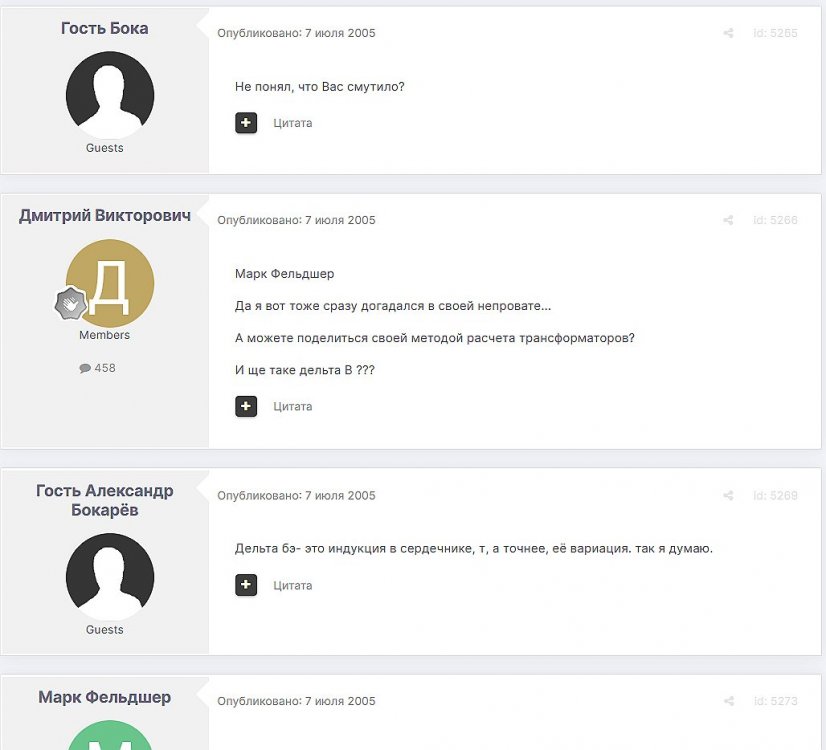This screenshot has width=826, height=750.
Task: Click share icon on post id 5266
Action: click(728, 220)
